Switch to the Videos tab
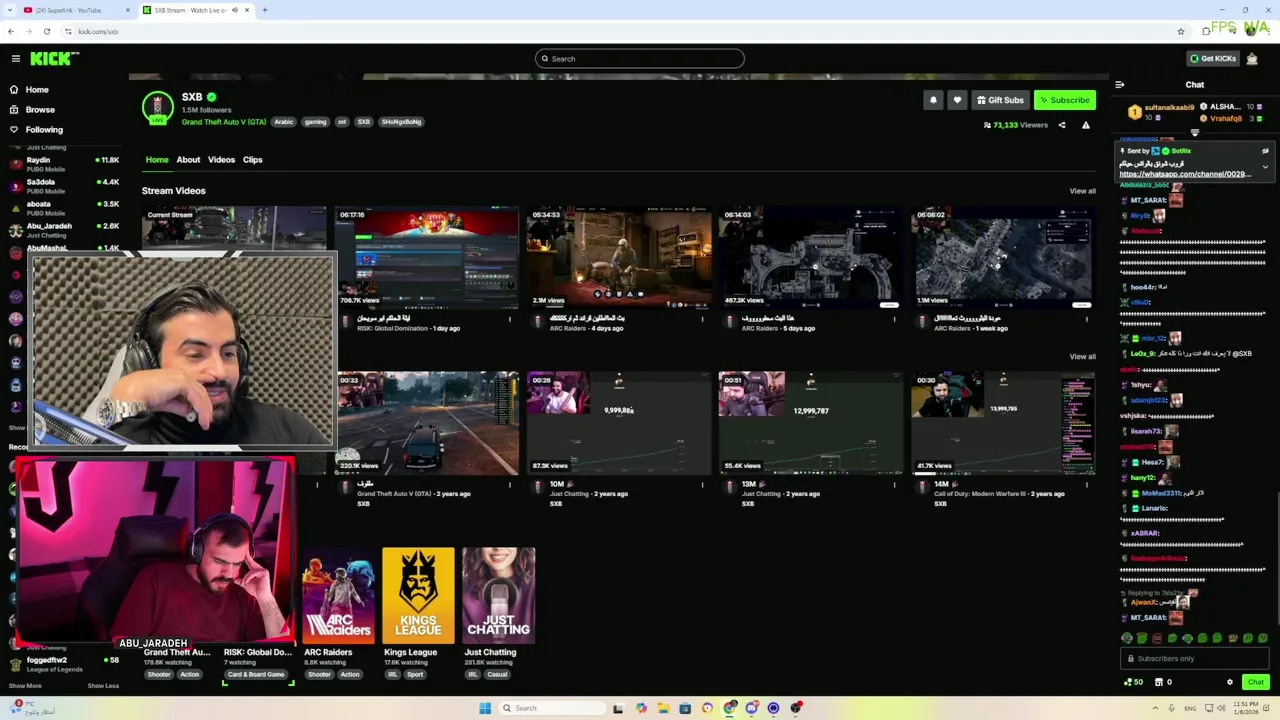This screenshot has height=720, width=1280. tap(221, 160)
